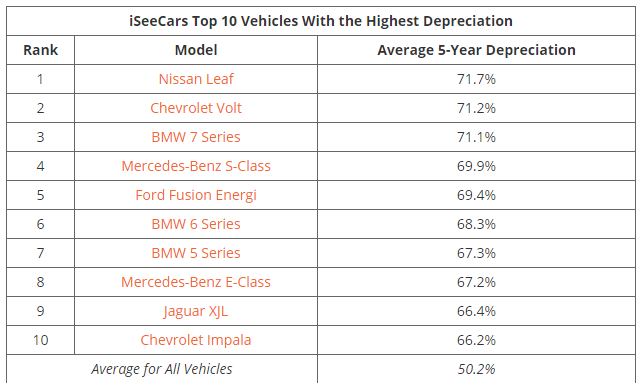Open the Mercedes-Benz E-Class link
The image size is (641, 383).
tap(196, 282)
